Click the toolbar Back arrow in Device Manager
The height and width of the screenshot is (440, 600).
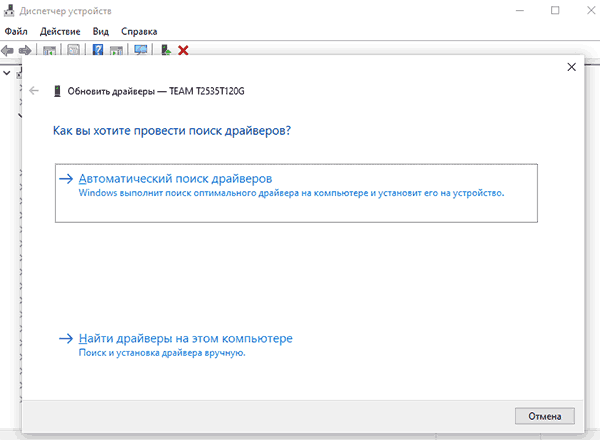pyautogui.click(x=7, y=50)
